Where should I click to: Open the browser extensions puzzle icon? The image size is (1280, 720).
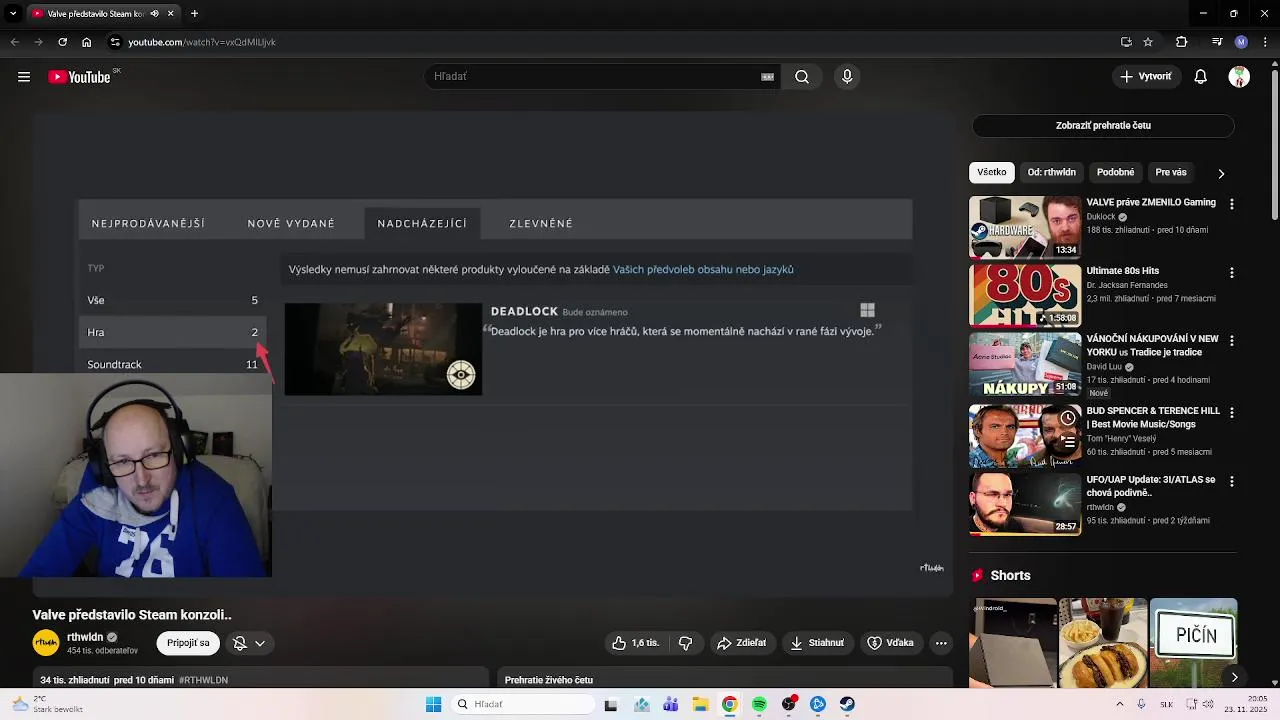click(x=1181, y=42)
